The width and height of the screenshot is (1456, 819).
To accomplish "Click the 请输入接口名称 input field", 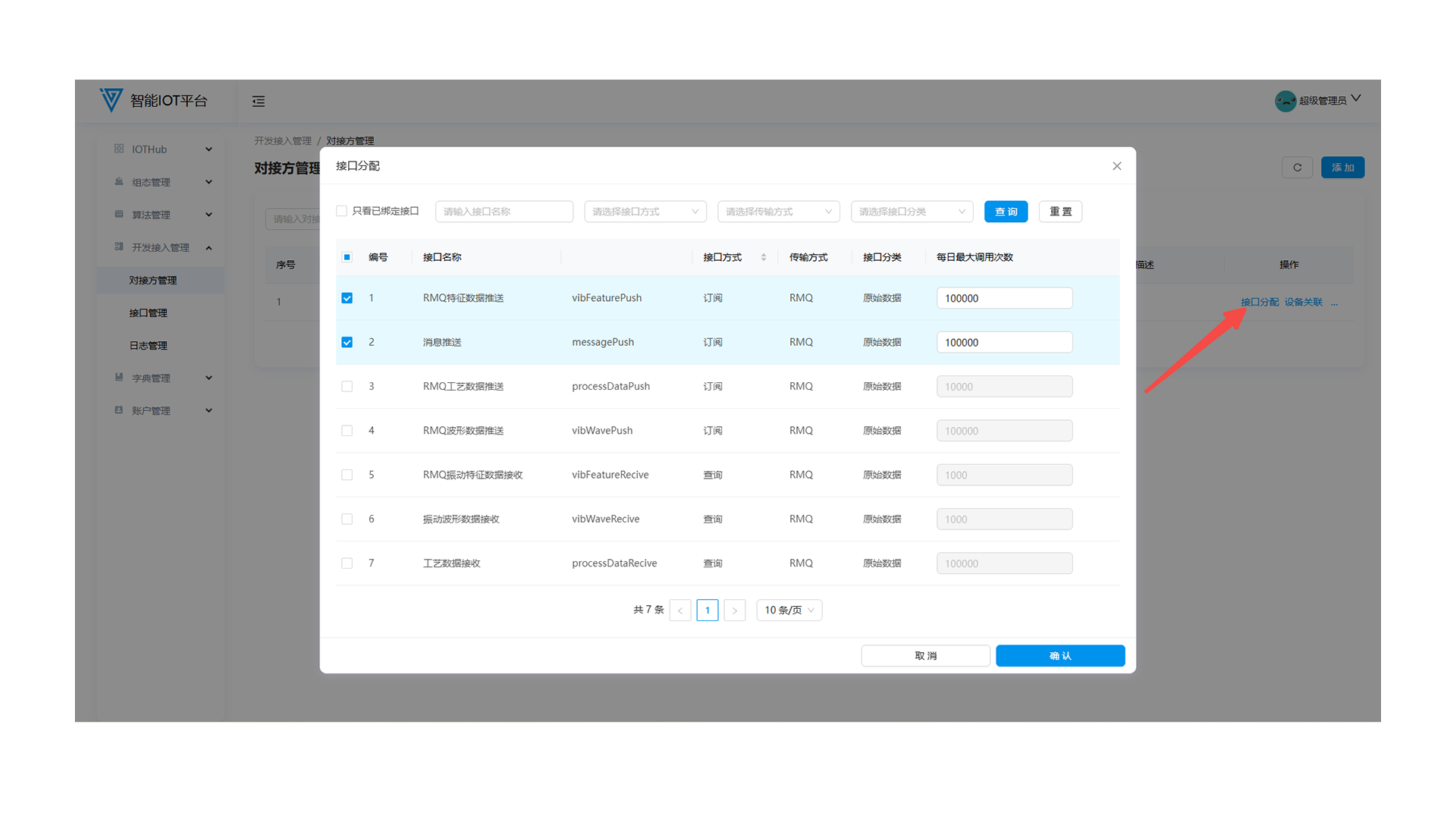I will (504, 212).
